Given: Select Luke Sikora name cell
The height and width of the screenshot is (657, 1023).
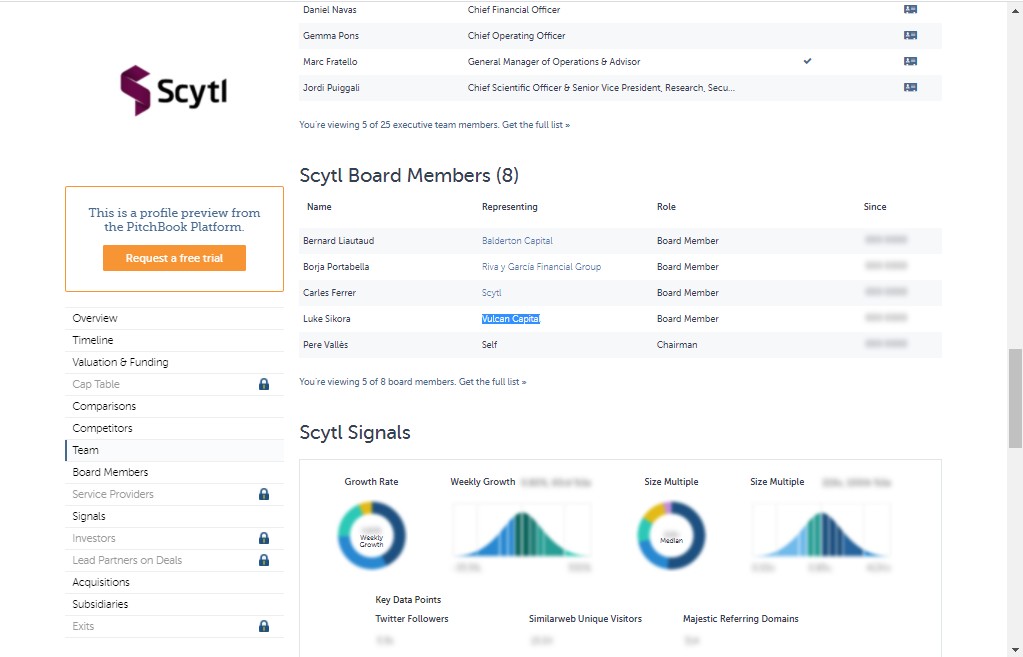Looking at the screenshot, I should pyautogui.click(x=326, y=319).
